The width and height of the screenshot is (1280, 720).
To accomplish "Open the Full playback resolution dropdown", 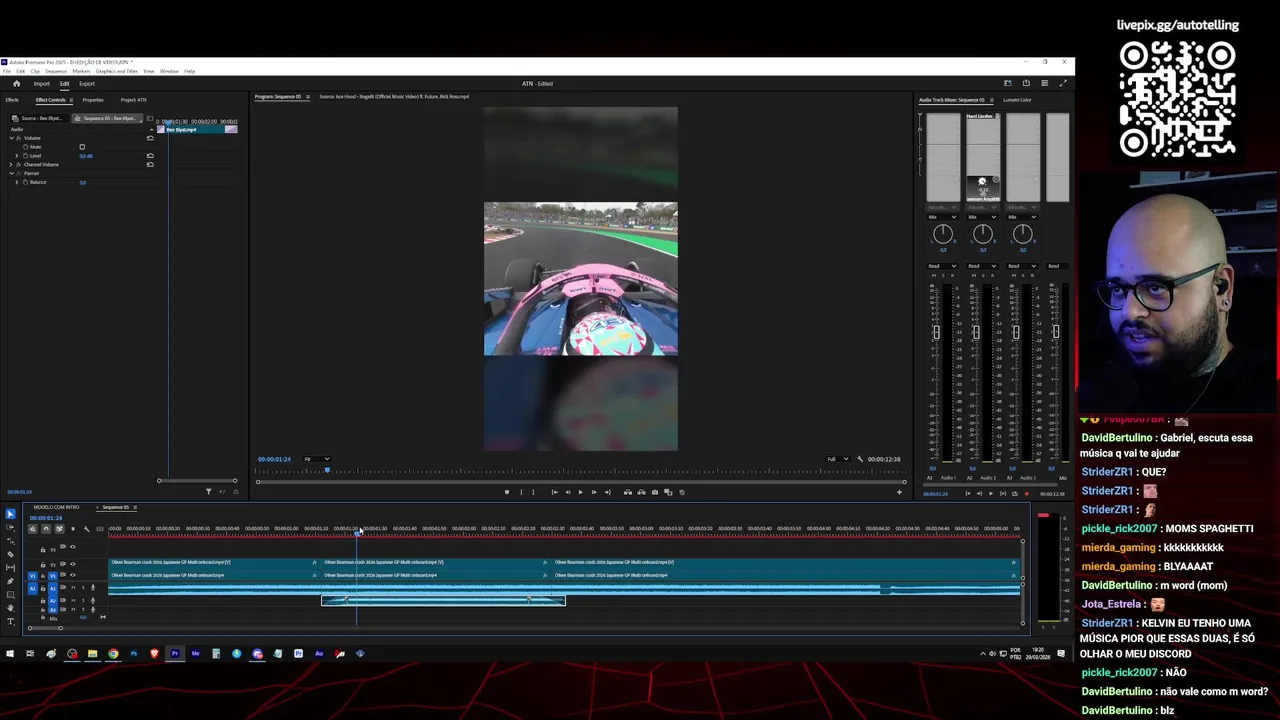I will pos(837,459).
